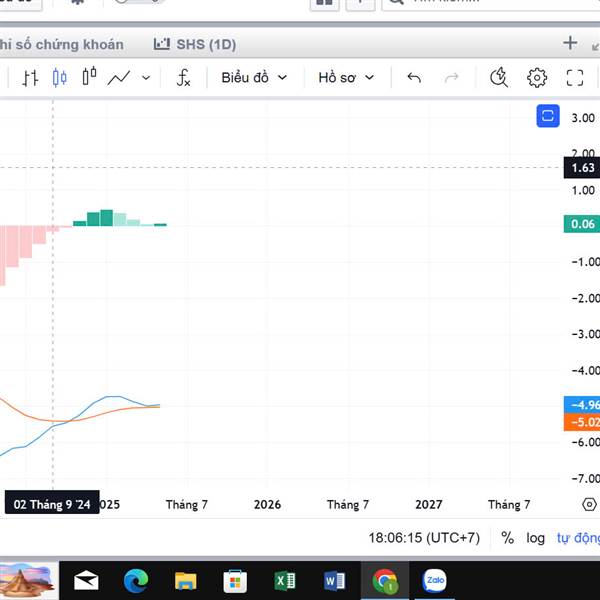
Task: Toggle tự động auto scale
Action: click(x=578, y=538)
